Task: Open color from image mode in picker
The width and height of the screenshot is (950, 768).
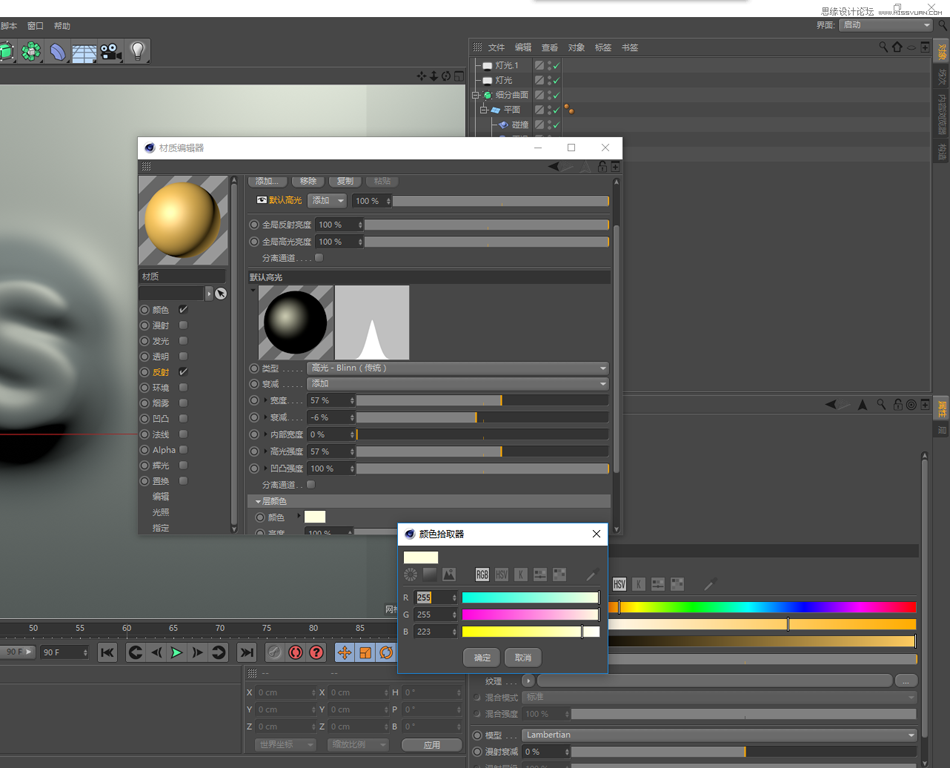Action: point(449,574)
